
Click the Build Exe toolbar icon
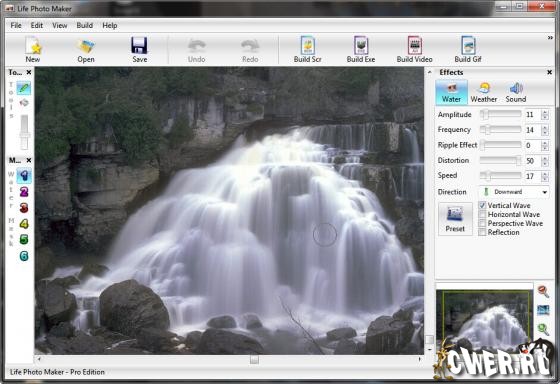click(x=361, y=46)
